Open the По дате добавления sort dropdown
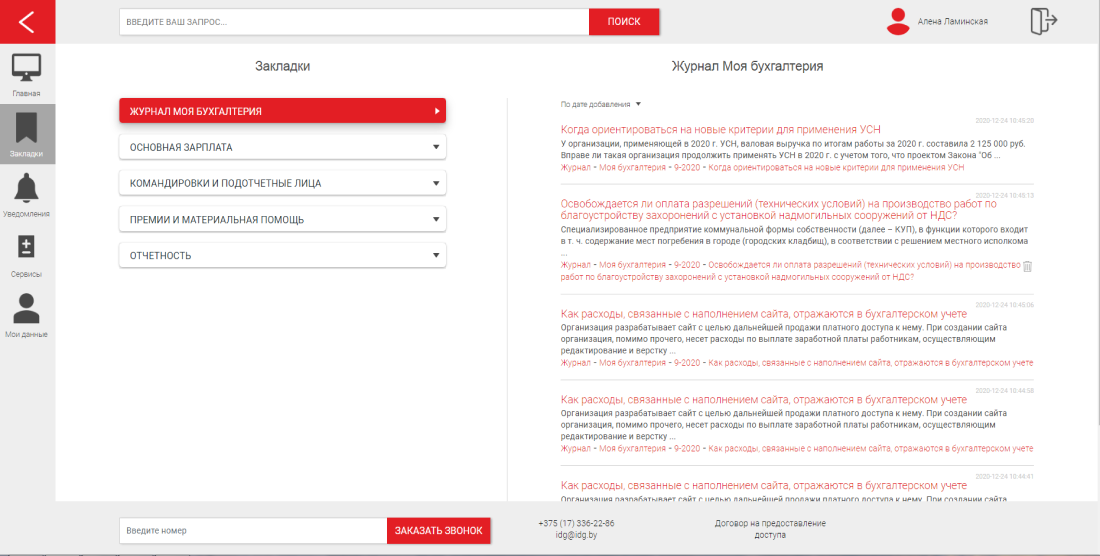 pos(601,104)
